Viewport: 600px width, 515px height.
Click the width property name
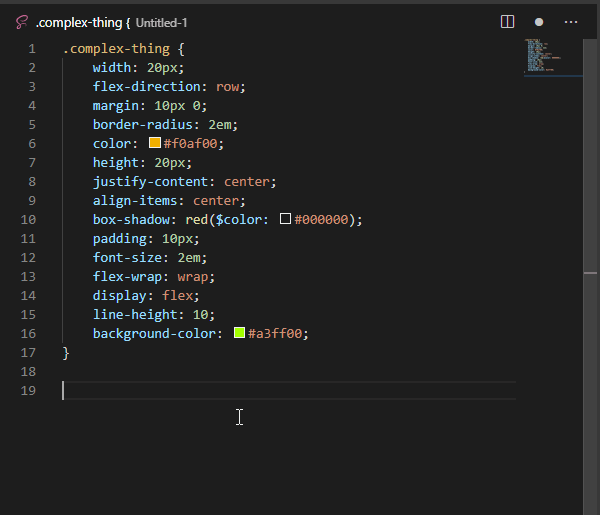point(112,68)
